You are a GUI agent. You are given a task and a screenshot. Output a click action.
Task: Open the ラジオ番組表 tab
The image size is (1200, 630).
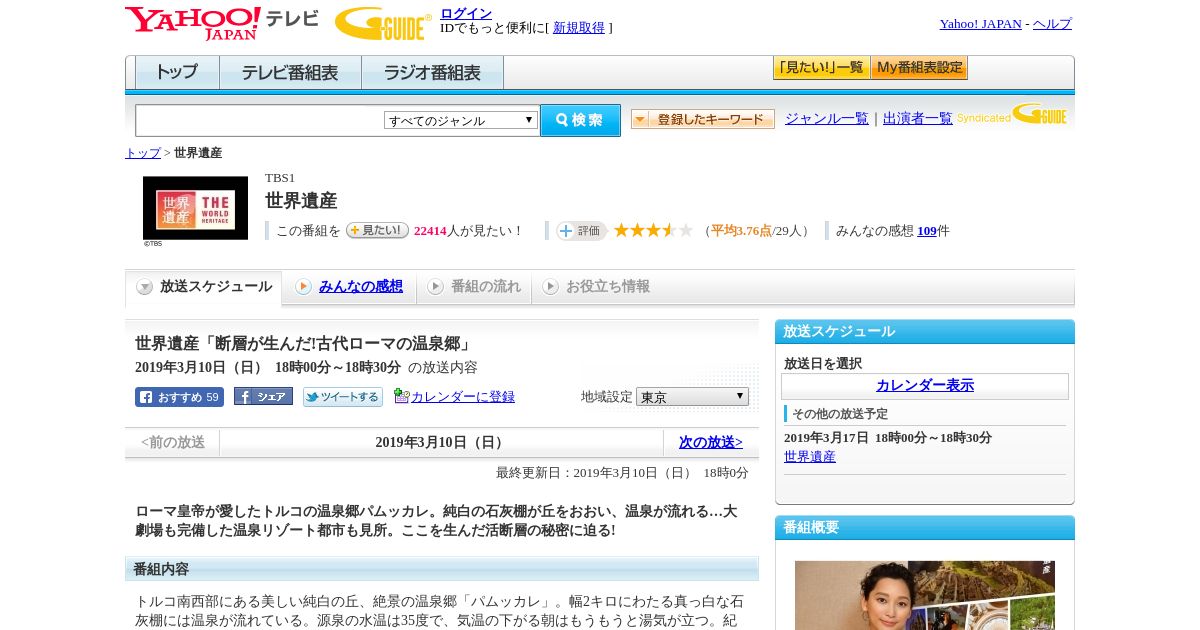point(432,73)
